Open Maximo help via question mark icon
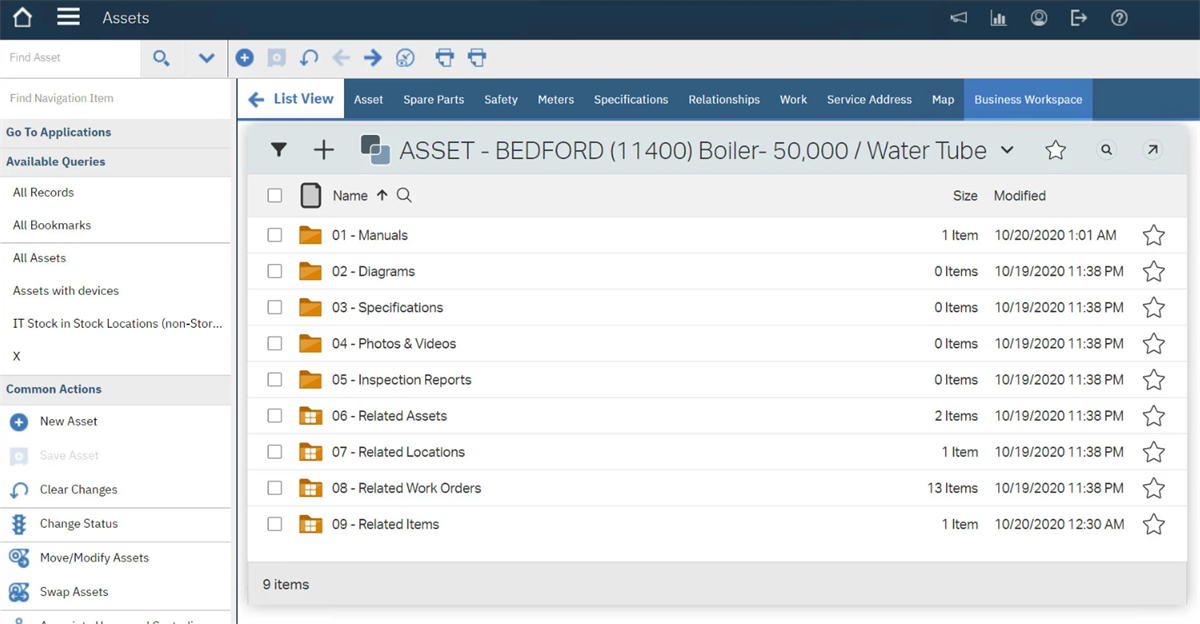 tap(1118, 17)
